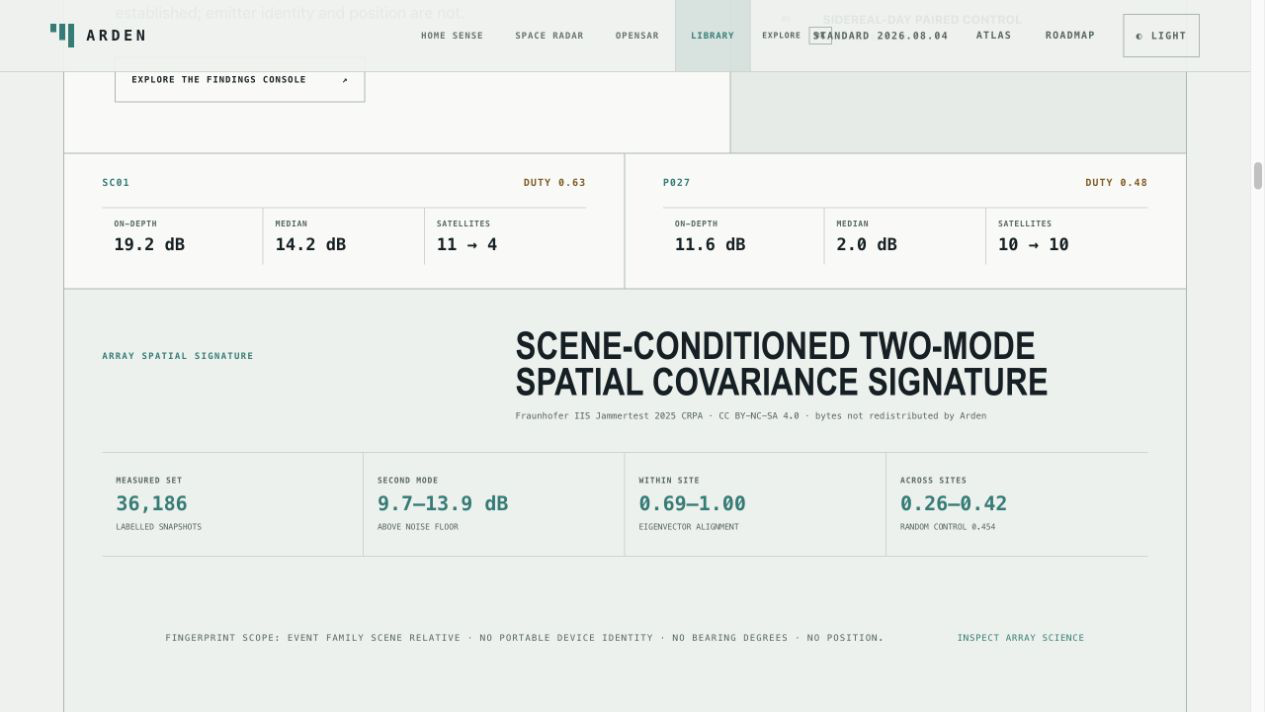Click the 10 → 10 satellites value
Image resolution: width=1265 pixels, height=712 pixels.
(1033, 245)
